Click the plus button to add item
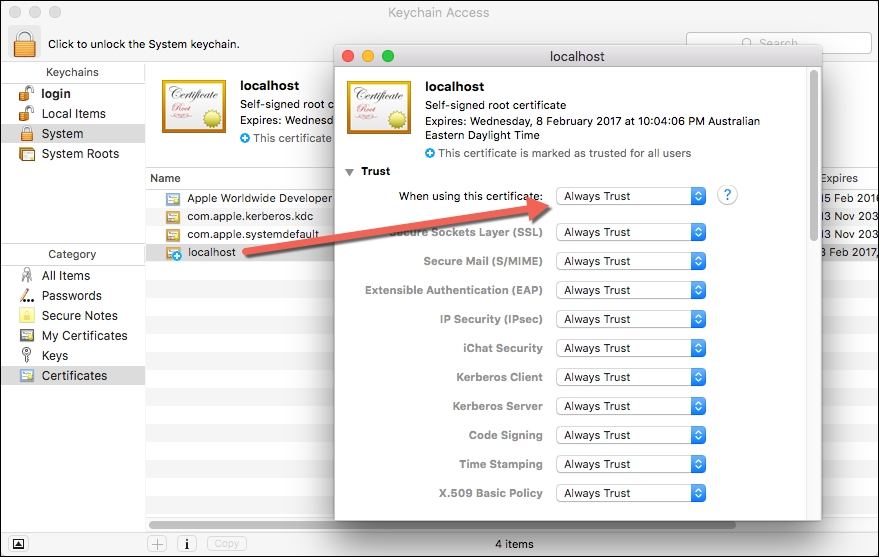This screenshot has width=879, height=557. pos(157,544)
